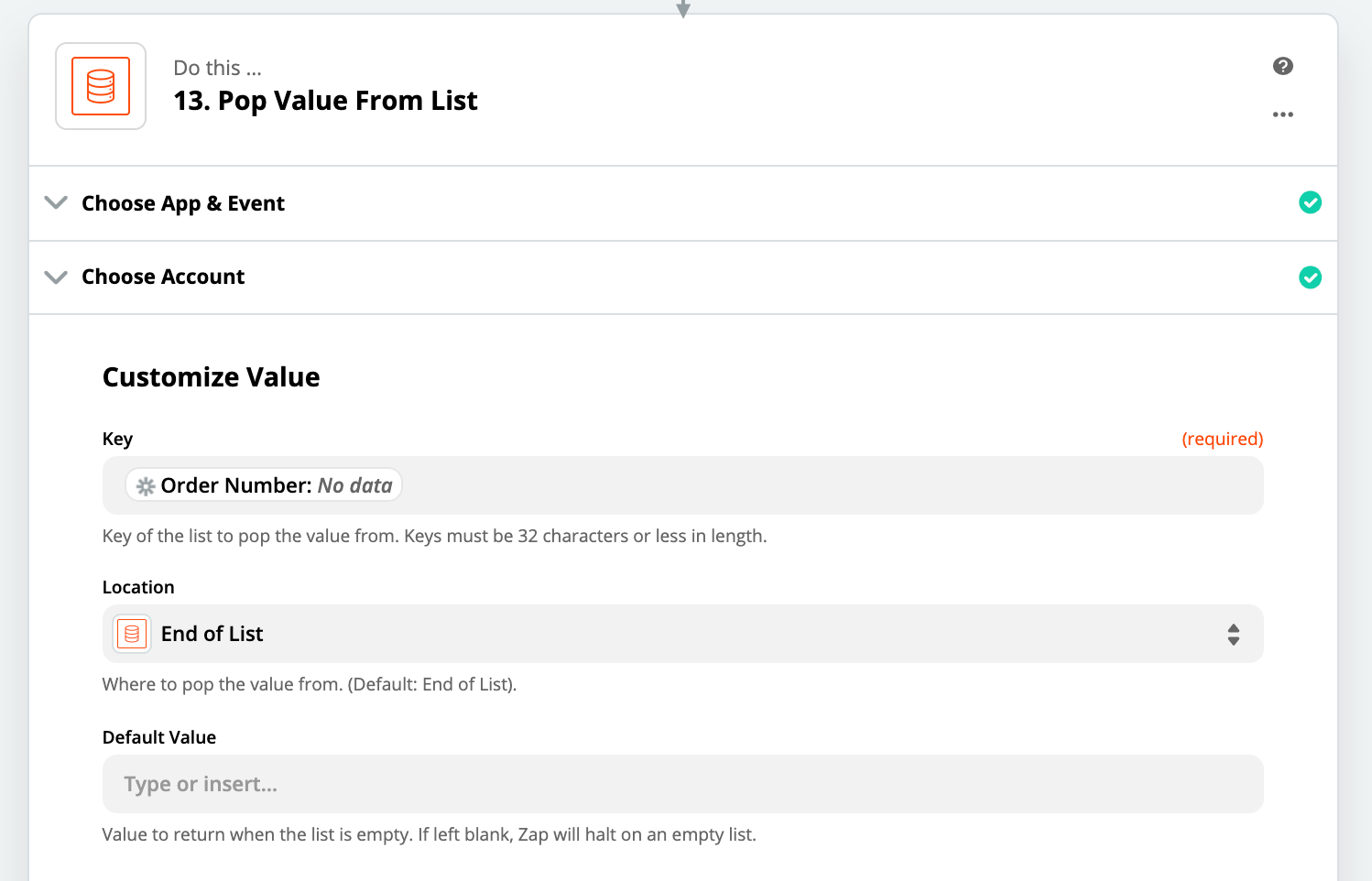This screenshot has height=881, width=1372.
Task: Click help text 'Where to pop the value from'
Action: 310,684
